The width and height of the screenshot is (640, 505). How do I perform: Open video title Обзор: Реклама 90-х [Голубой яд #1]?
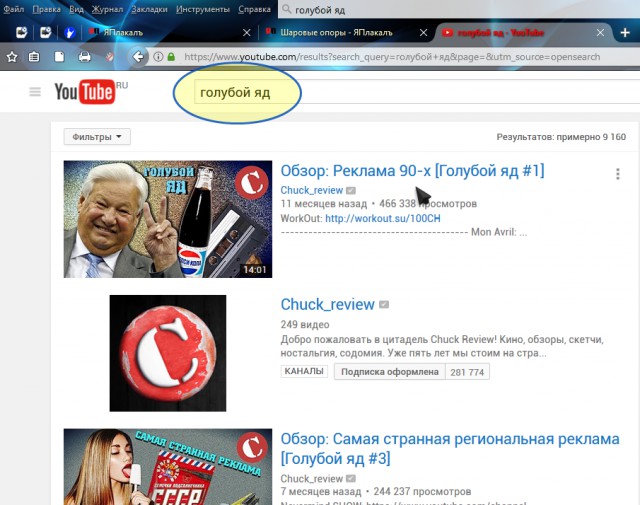coord(412,171)
